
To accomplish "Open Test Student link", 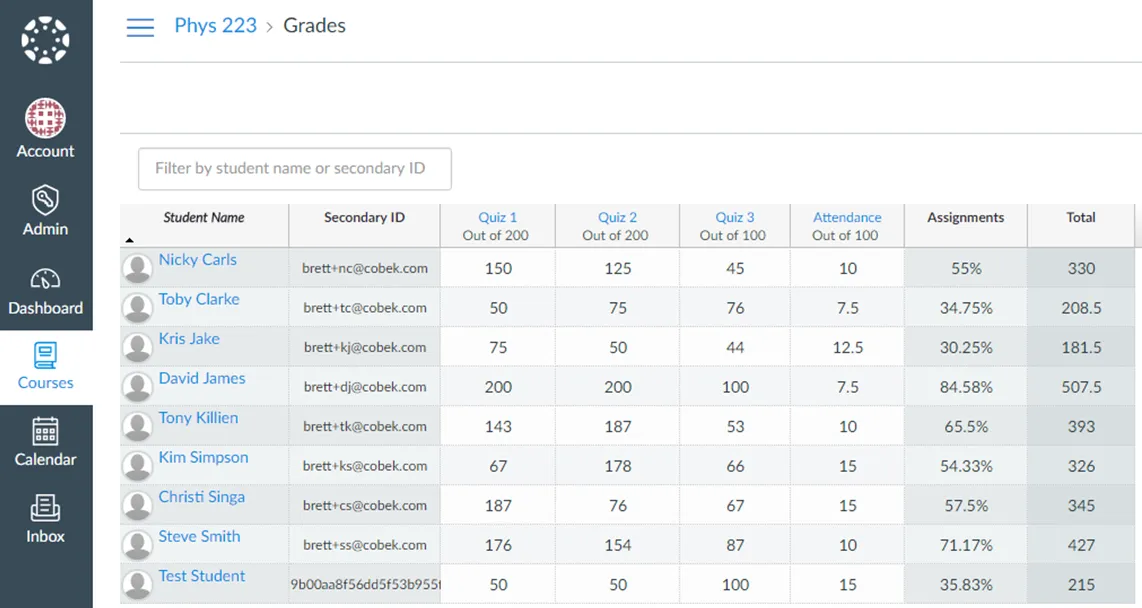I will 202,576.
